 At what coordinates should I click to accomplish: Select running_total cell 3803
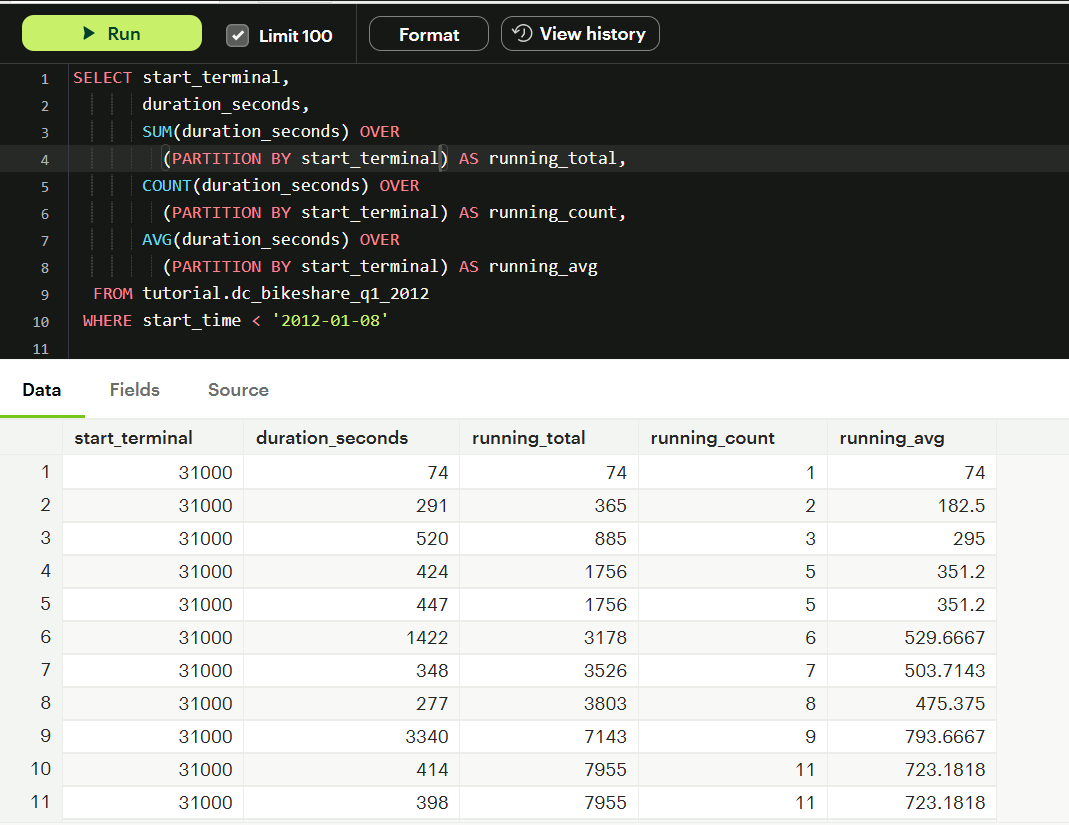click(549, 704)
